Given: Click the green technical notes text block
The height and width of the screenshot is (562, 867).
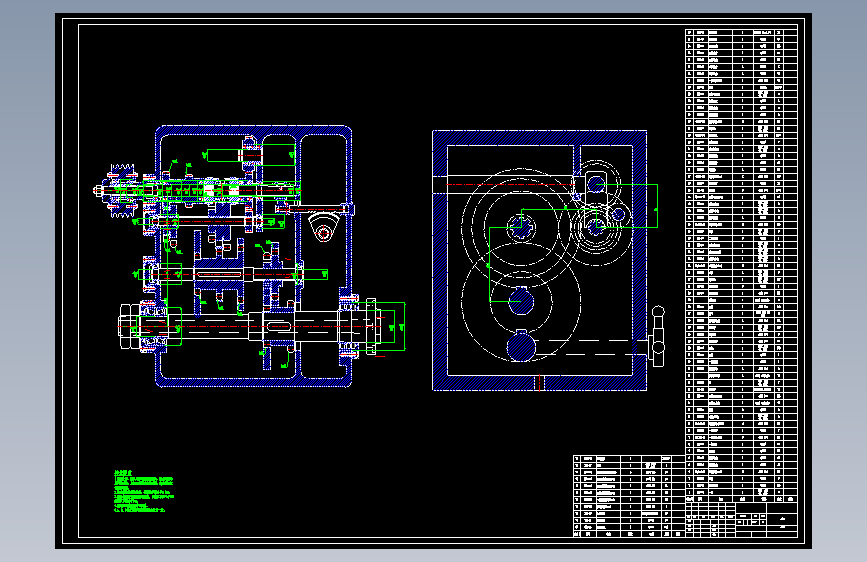Looking at the screenshot, I should pyautogui.click(x=143, y=491).
